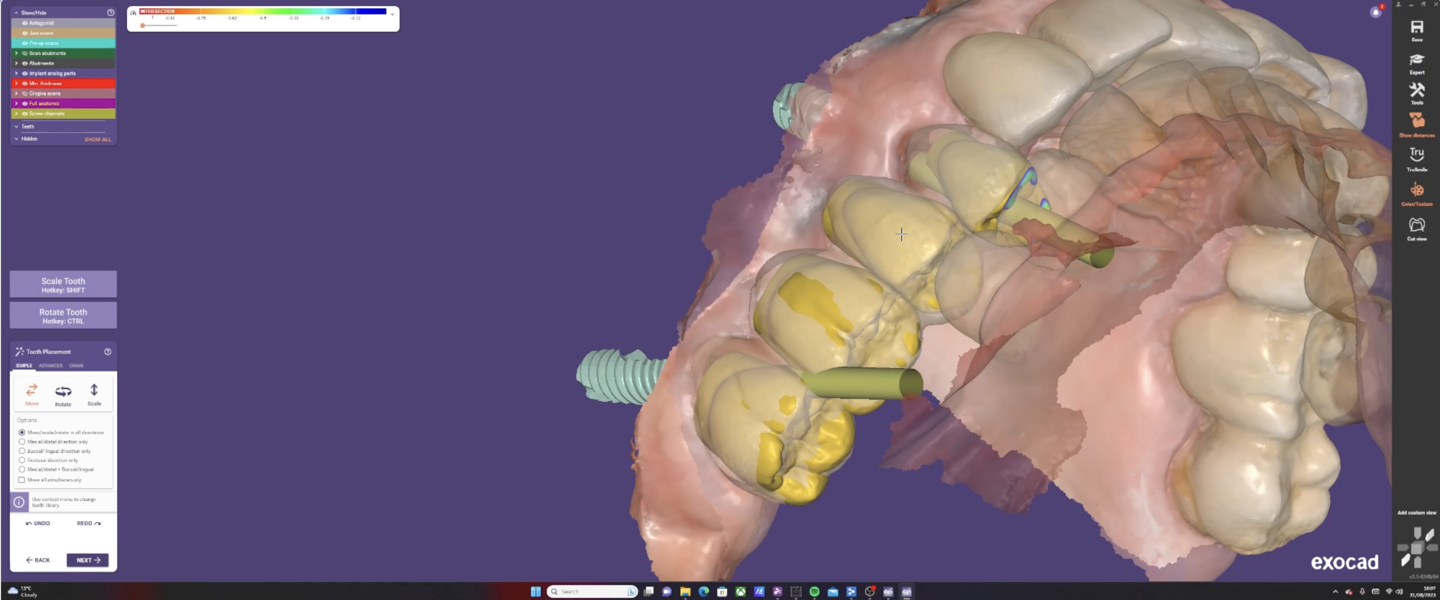The width and height of the screenshot is (1440, 600).
Task: Select the Scale tool in Tooth Placement
Action: 94,393
